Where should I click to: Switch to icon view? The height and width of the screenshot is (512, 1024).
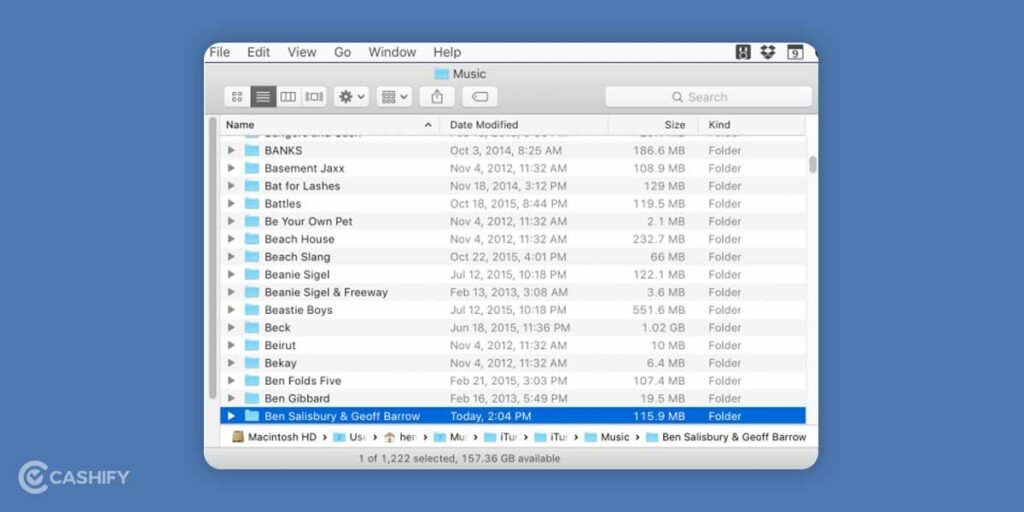[x=237, y=97]
